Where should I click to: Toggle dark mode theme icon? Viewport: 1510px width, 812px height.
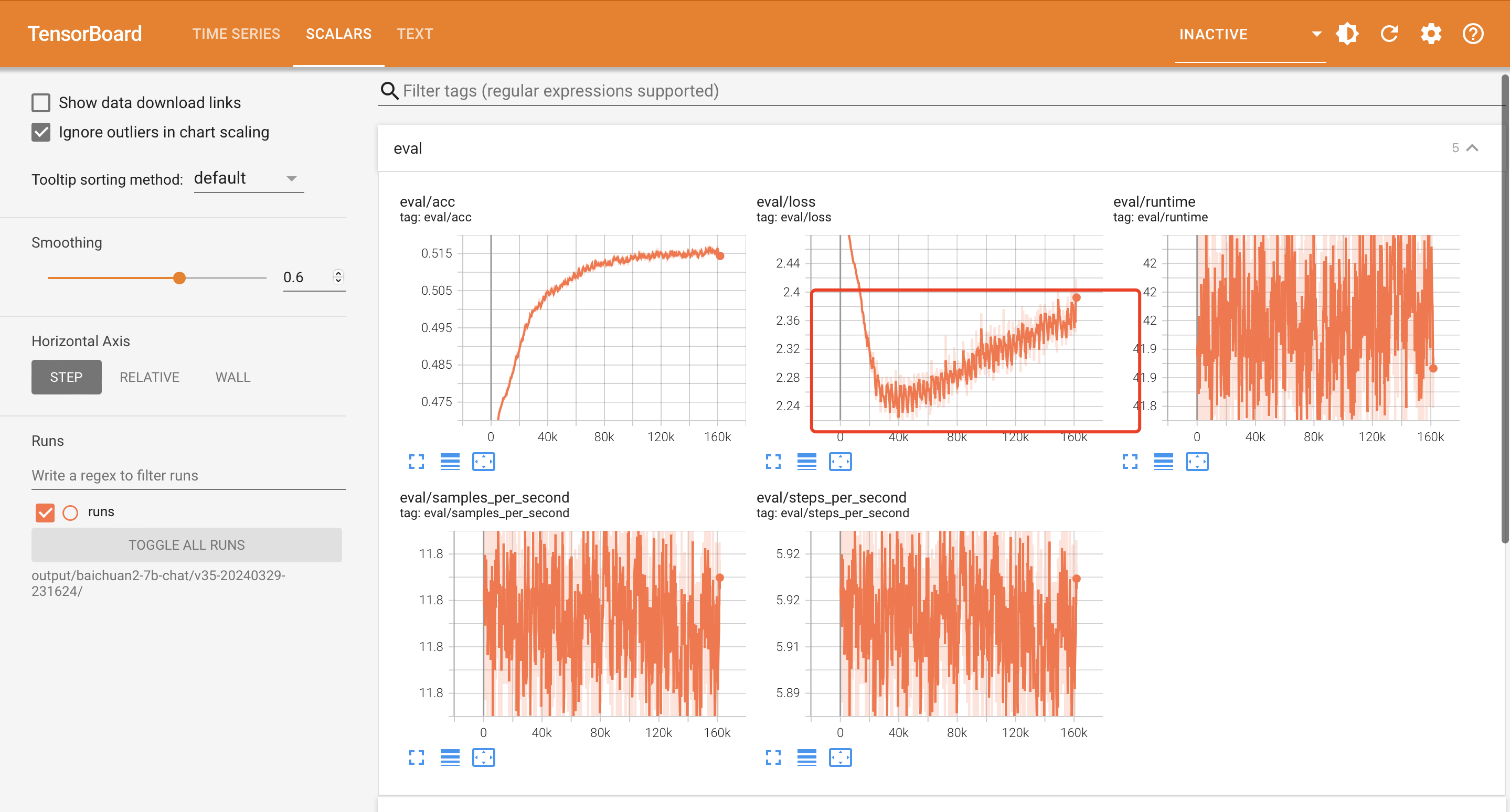pyautogui.click(x=1347, y=34)
